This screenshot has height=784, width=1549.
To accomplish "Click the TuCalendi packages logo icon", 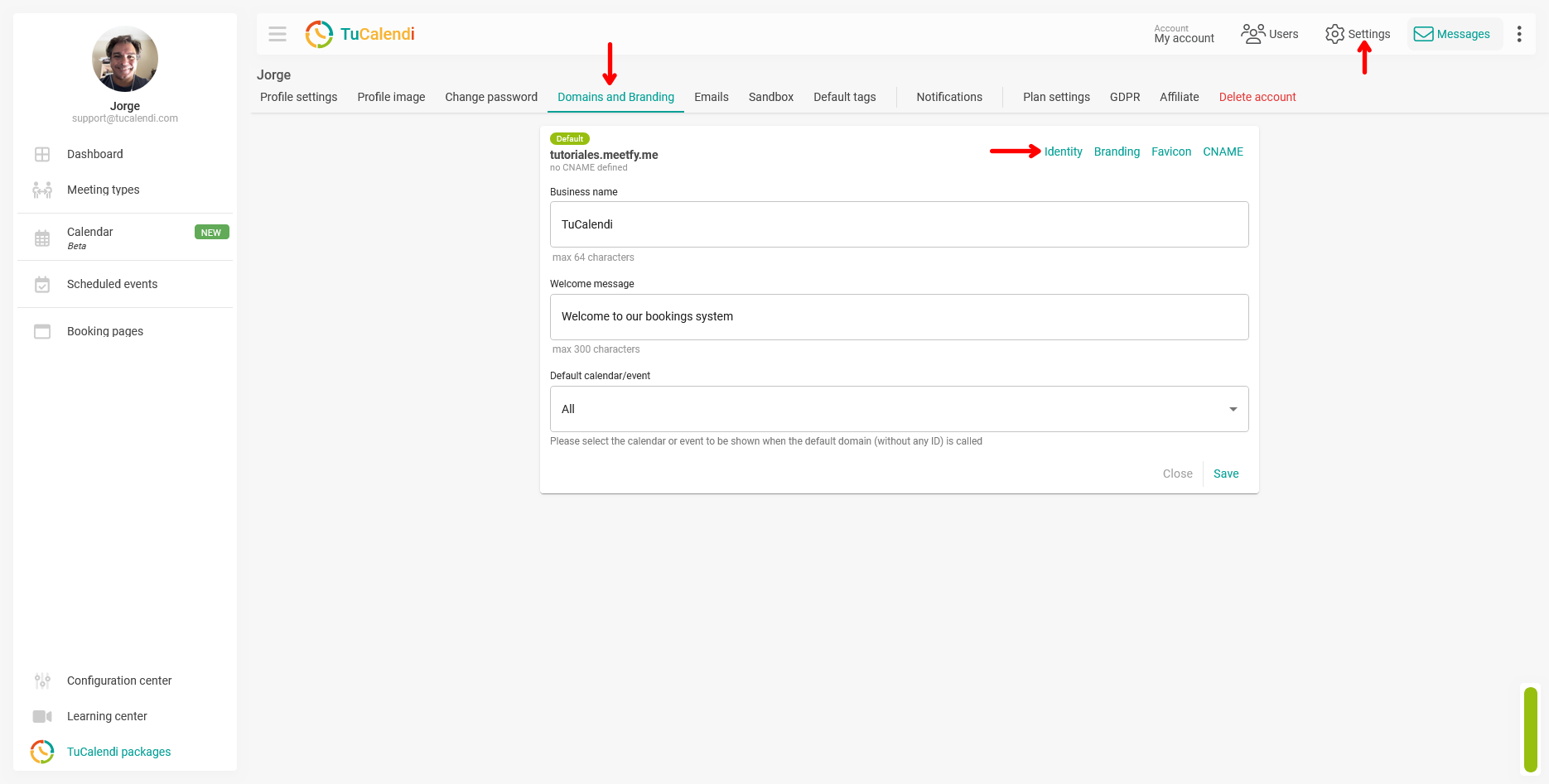I will 42,752.
